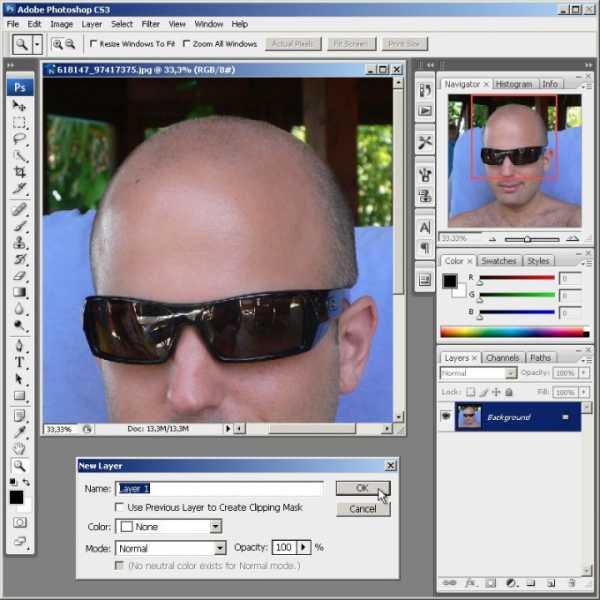Select the Move tool
This screenshot has width=600, height=600.
(19, 105)
